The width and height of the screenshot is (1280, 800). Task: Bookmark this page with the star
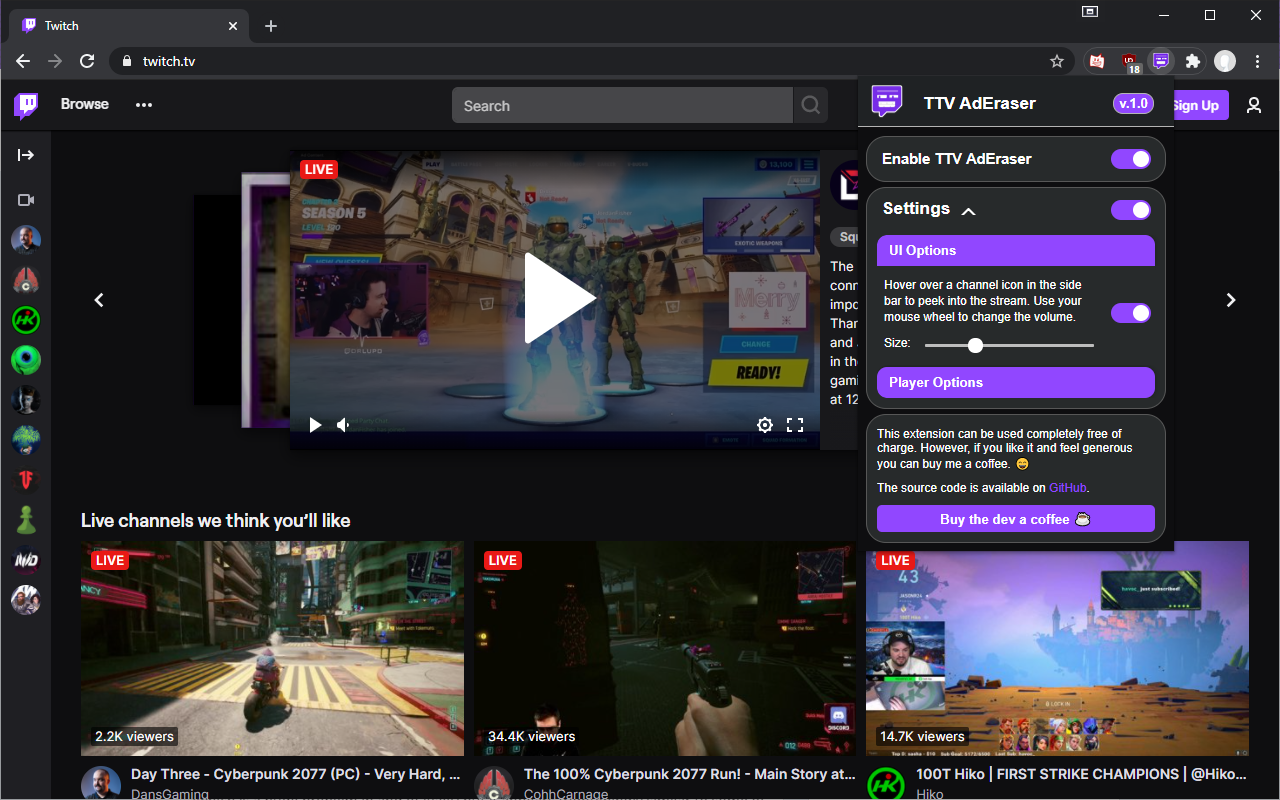[x=1057, y=61]
